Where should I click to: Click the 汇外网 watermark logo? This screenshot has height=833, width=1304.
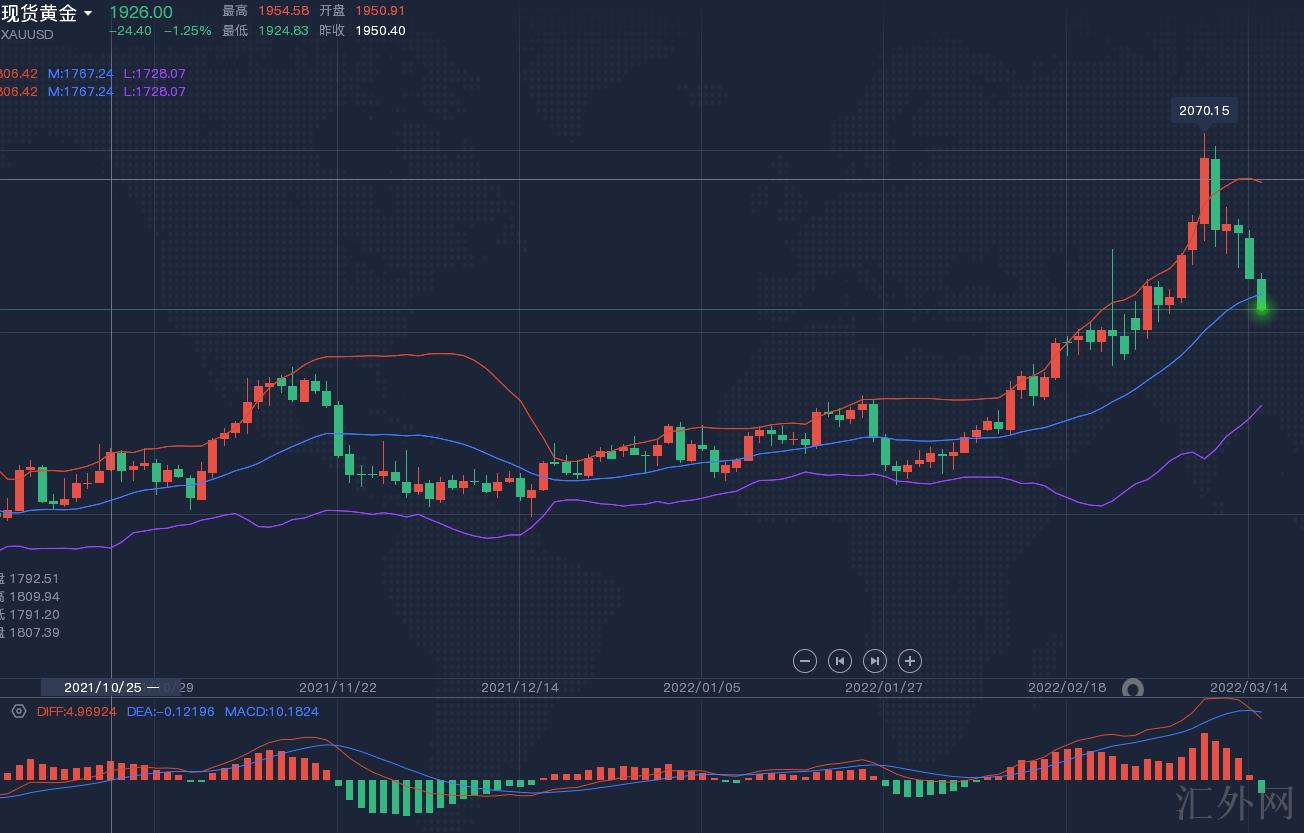pos(1233,803)
